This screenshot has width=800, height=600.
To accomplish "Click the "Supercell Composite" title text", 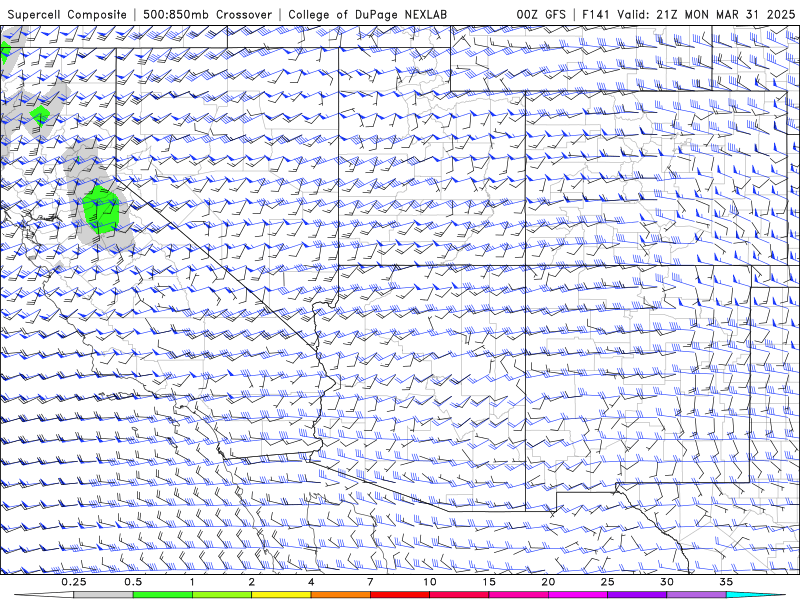I will point(67,14).
